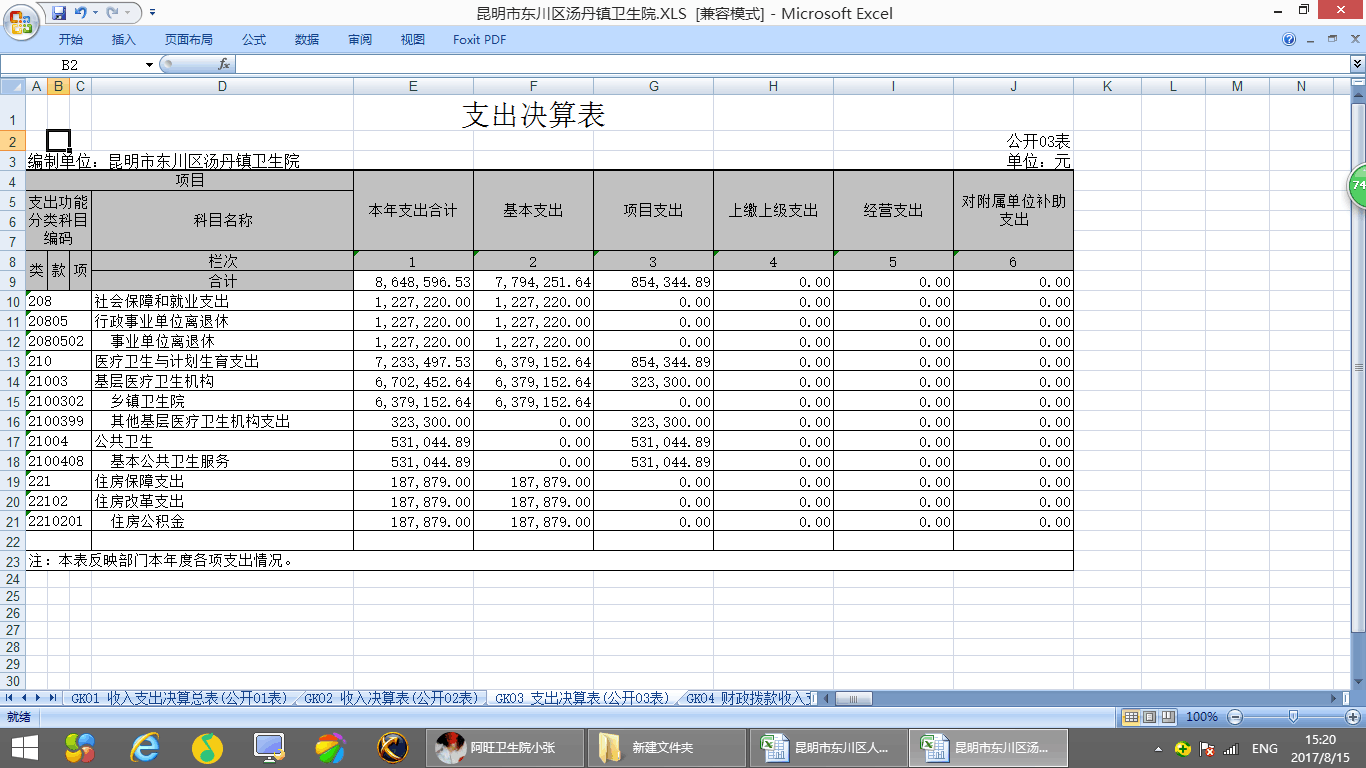Select all cells with corner button
The image size is (1366, 768).
coord(13,87)
